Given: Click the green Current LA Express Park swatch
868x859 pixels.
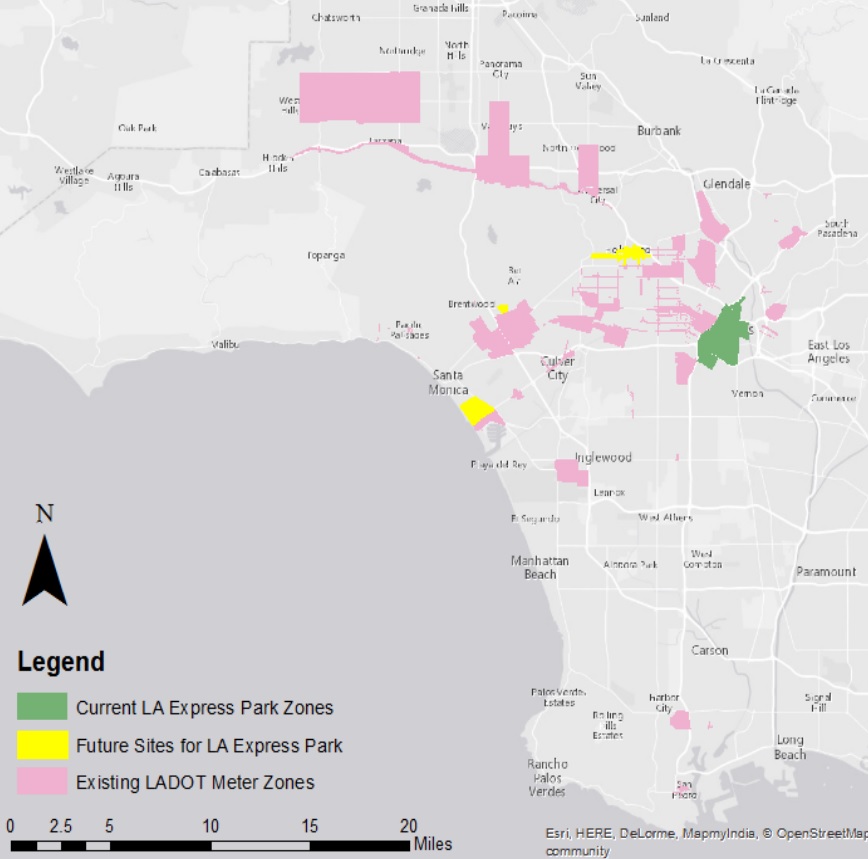Looking at the screenshot, I should click(42, 707).
